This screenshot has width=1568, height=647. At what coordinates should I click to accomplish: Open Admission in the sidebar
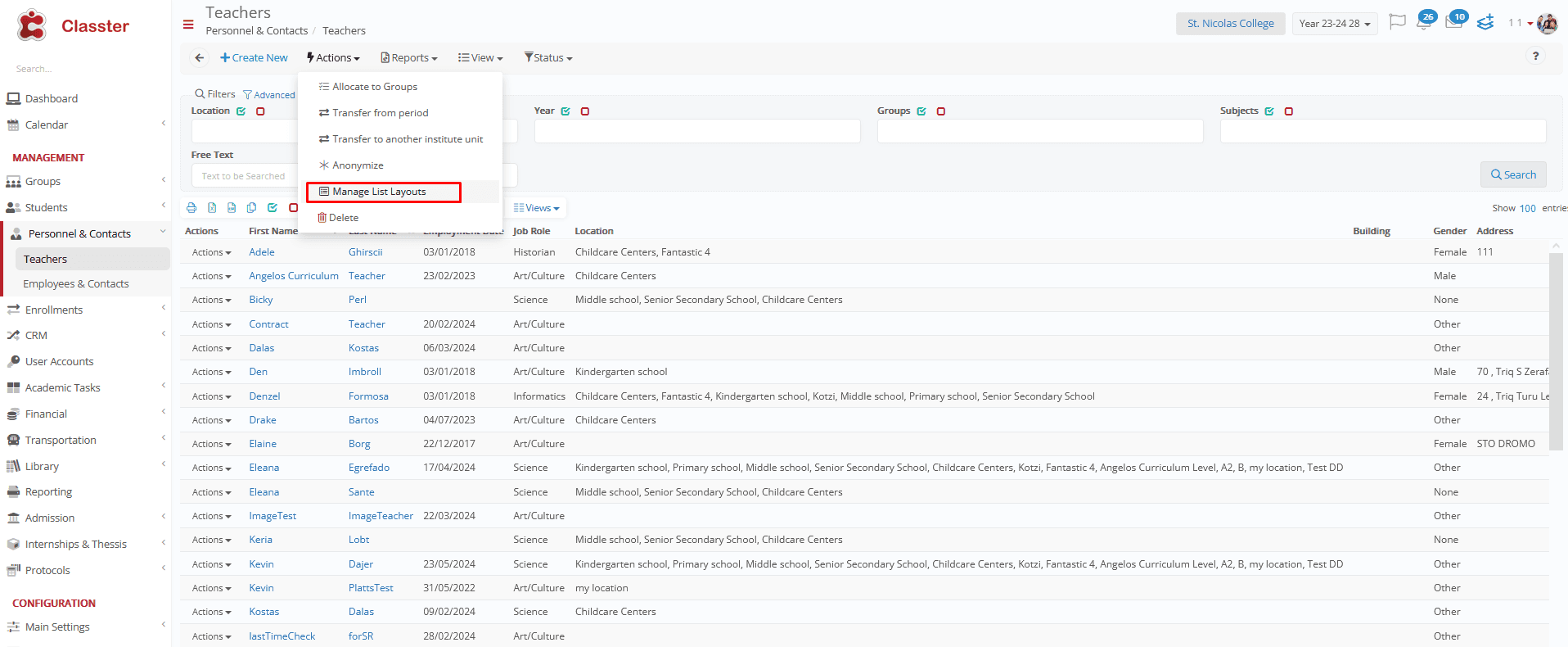tap(49, 518)
